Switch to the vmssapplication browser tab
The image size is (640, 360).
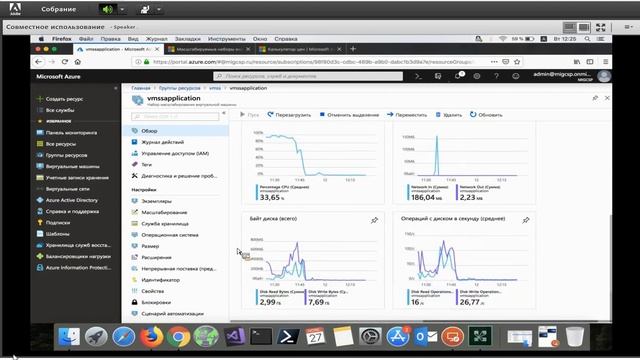tap(119, 49)
